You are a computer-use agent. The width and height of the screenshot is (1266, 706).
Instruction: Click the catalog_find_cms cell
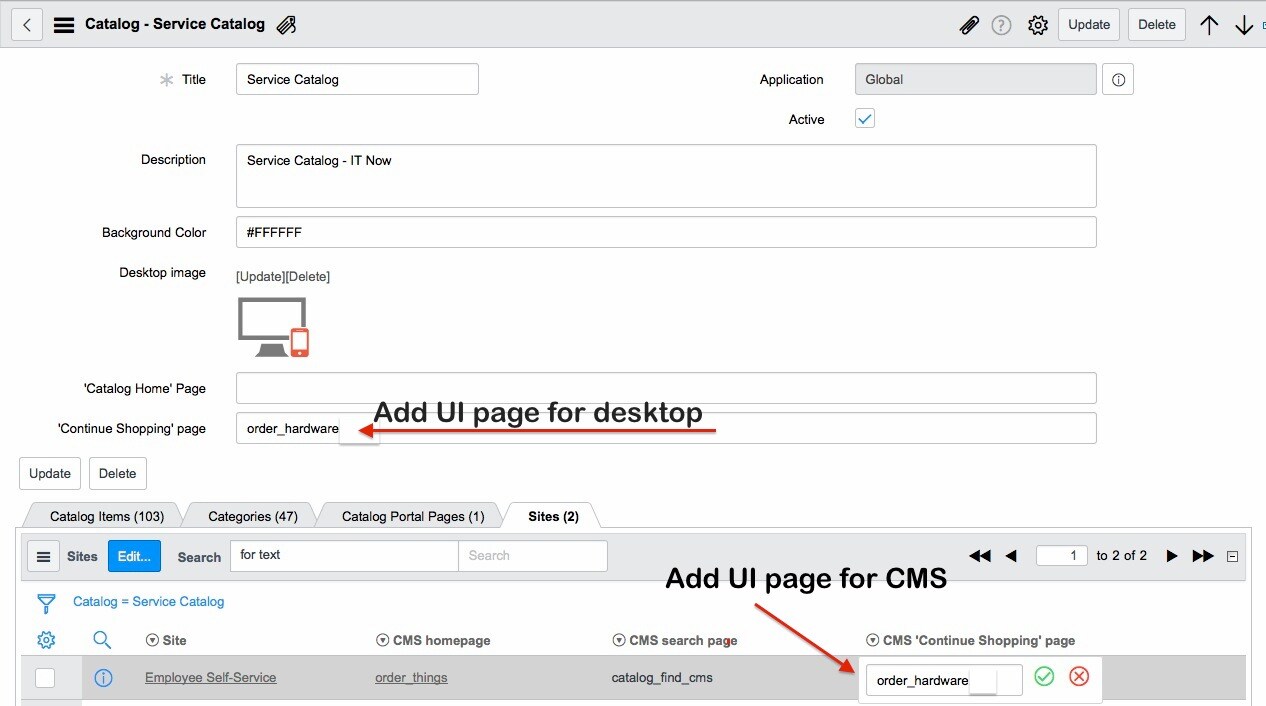point(662,678)
